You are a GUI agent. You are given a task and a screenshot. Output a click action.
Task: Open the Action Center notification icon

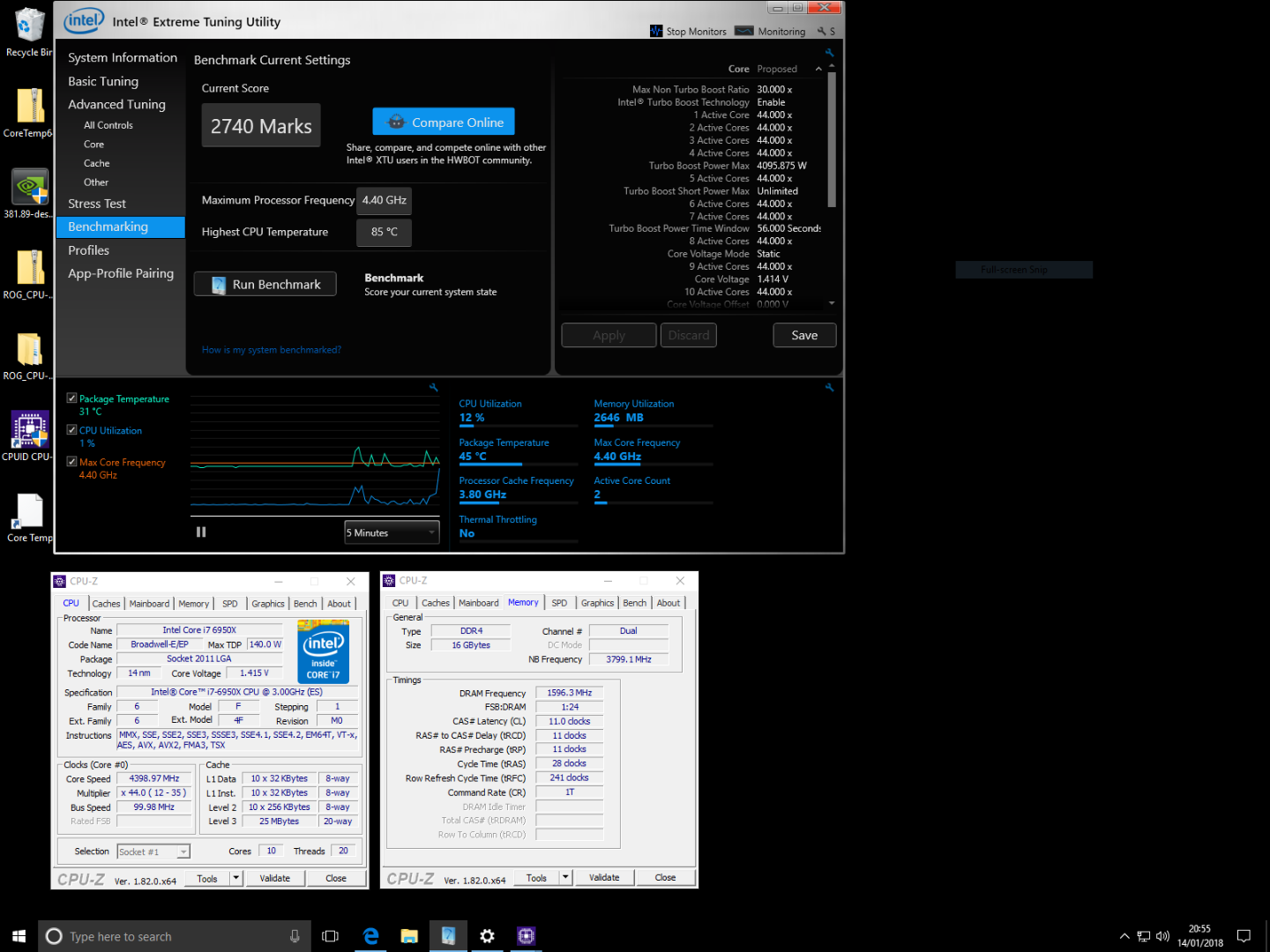(x=1244, y=936)
